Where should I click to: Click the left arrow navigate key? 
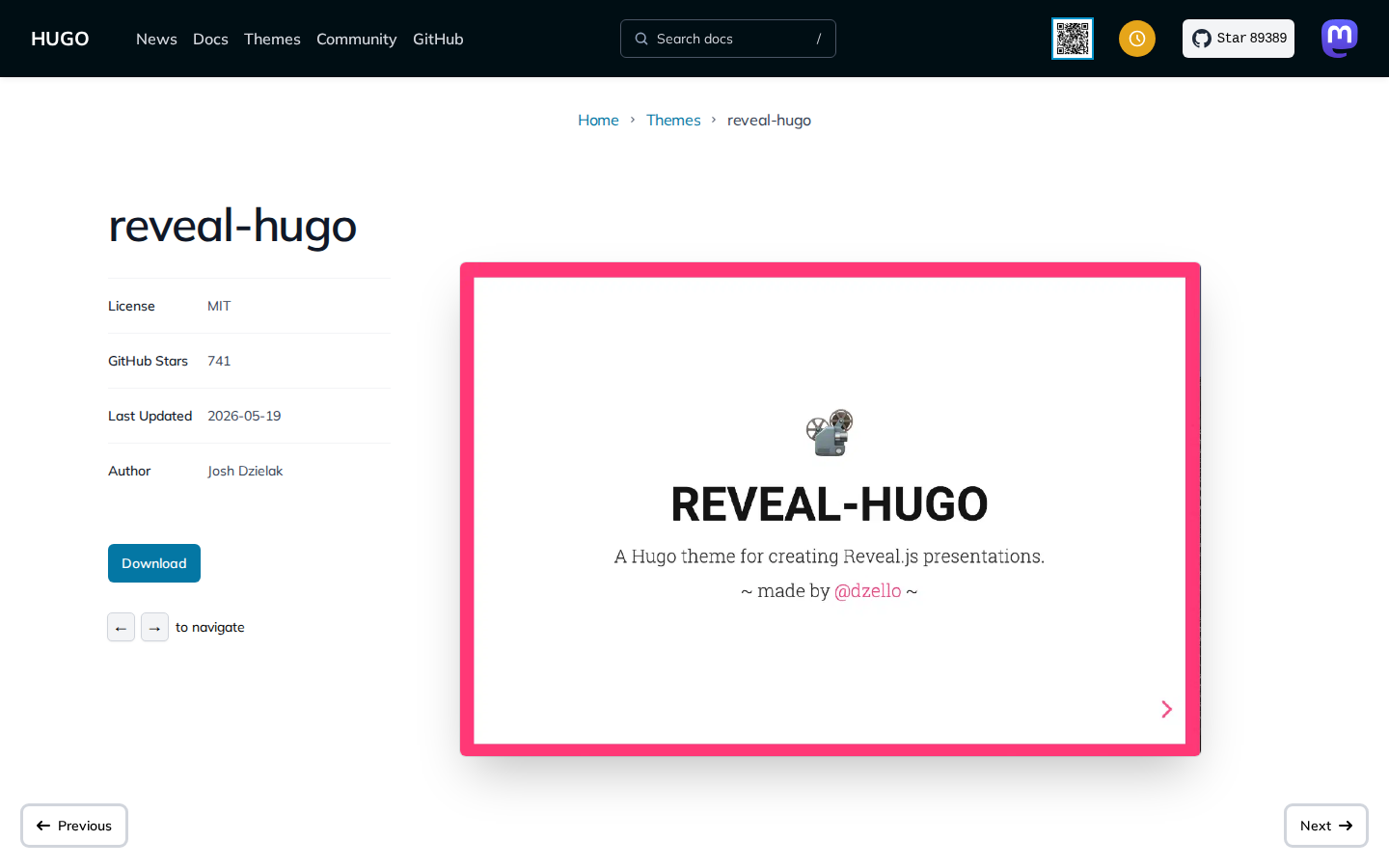click(x=121, y=627)
